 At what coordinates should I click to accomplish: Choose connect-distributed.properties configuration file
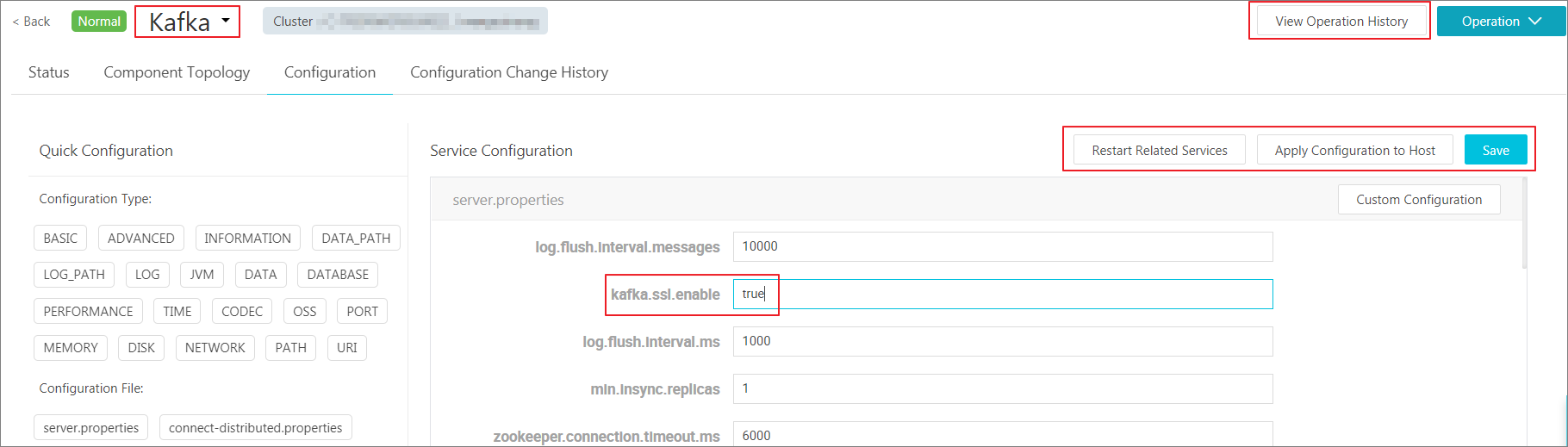pyautogui.click(x=256, y=428)
